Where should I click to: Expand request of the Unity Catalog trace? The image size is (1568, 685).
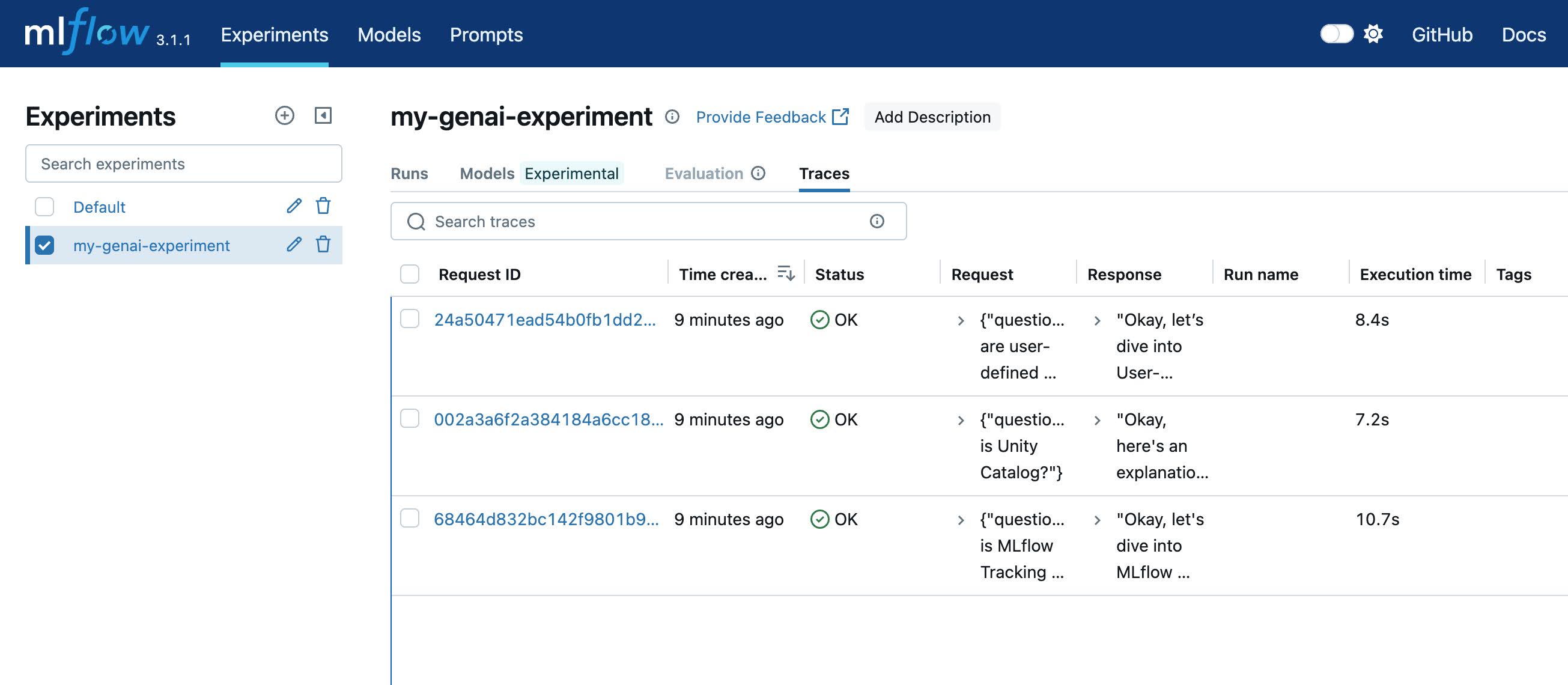pyautogui.click(x=961, y=420)
